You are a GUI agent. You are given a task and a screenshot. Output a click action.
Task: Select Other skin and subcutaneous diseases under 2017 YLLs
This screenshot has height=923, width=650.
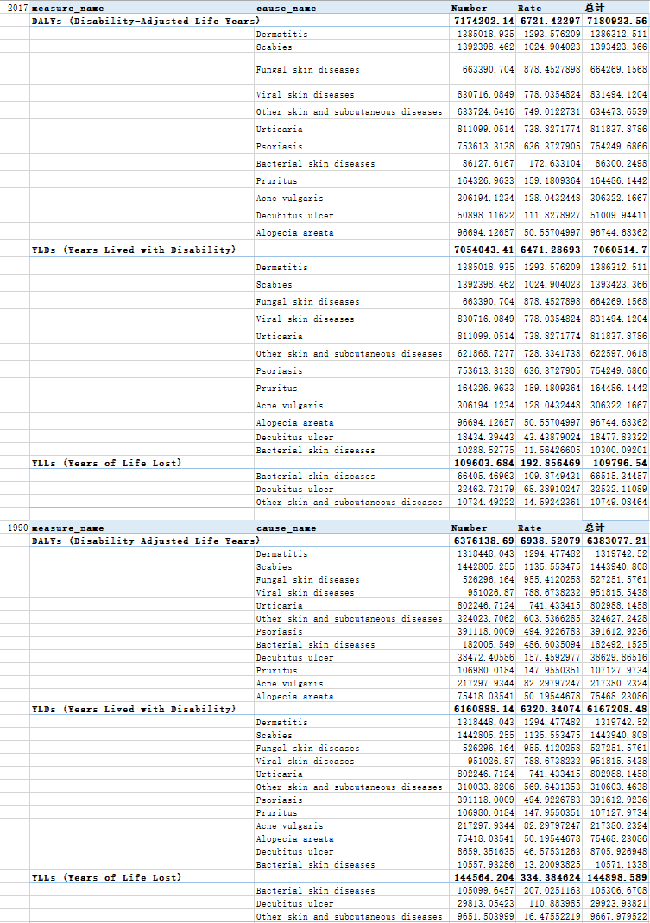coord(349,502)
